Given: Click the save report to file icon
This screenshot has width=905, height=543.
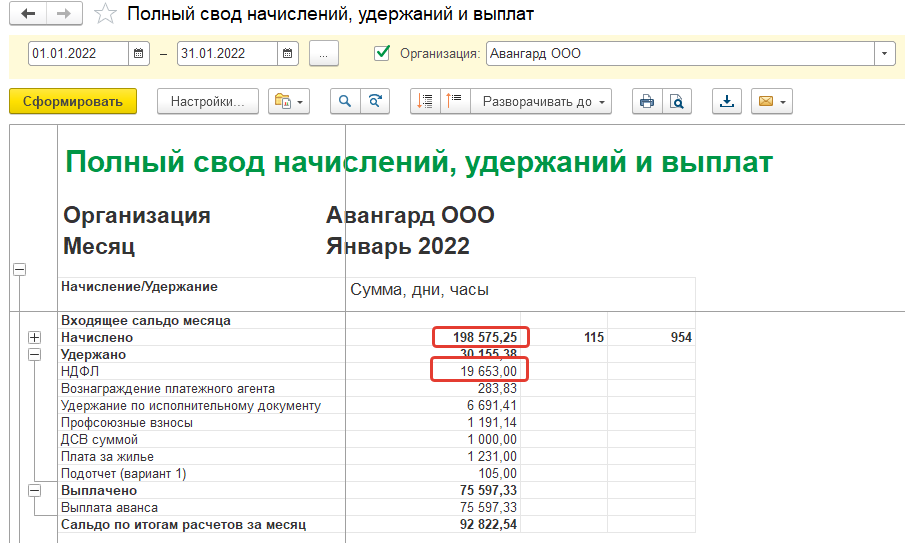Looking at the screenshot, I should [x=727, y=101].
